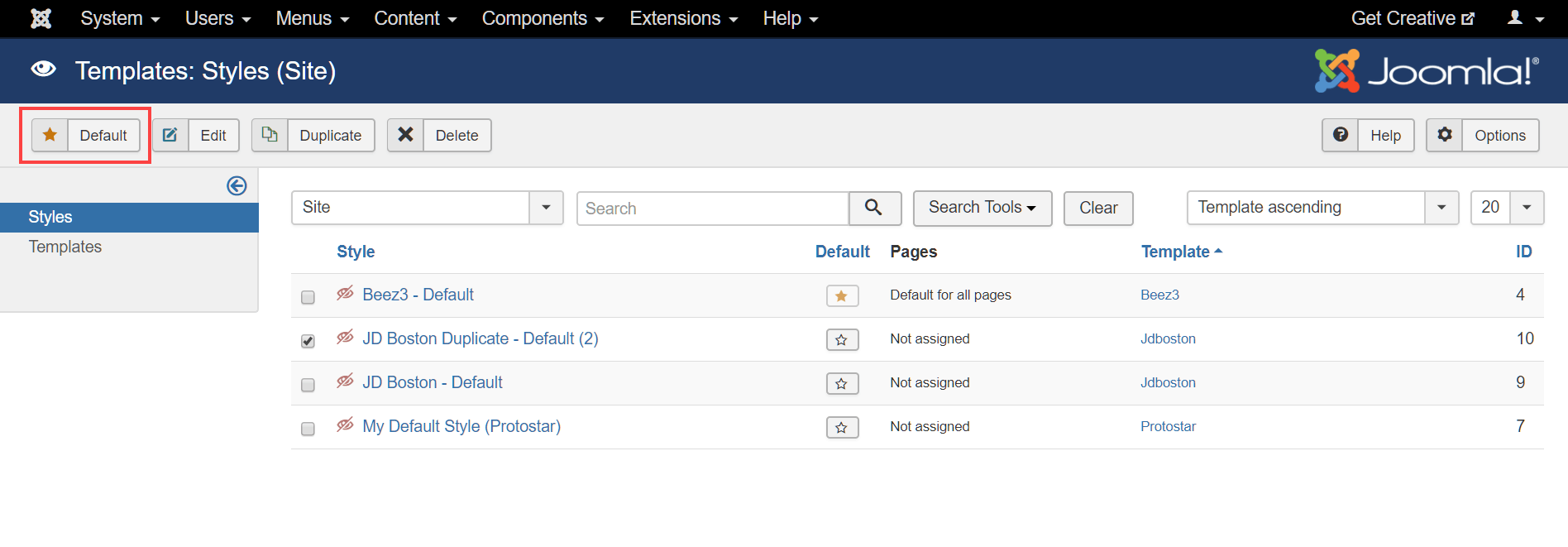The width and height of the screenshot is (1568, 547).
Task: Open the Menus menu
Action: [313, 18]
